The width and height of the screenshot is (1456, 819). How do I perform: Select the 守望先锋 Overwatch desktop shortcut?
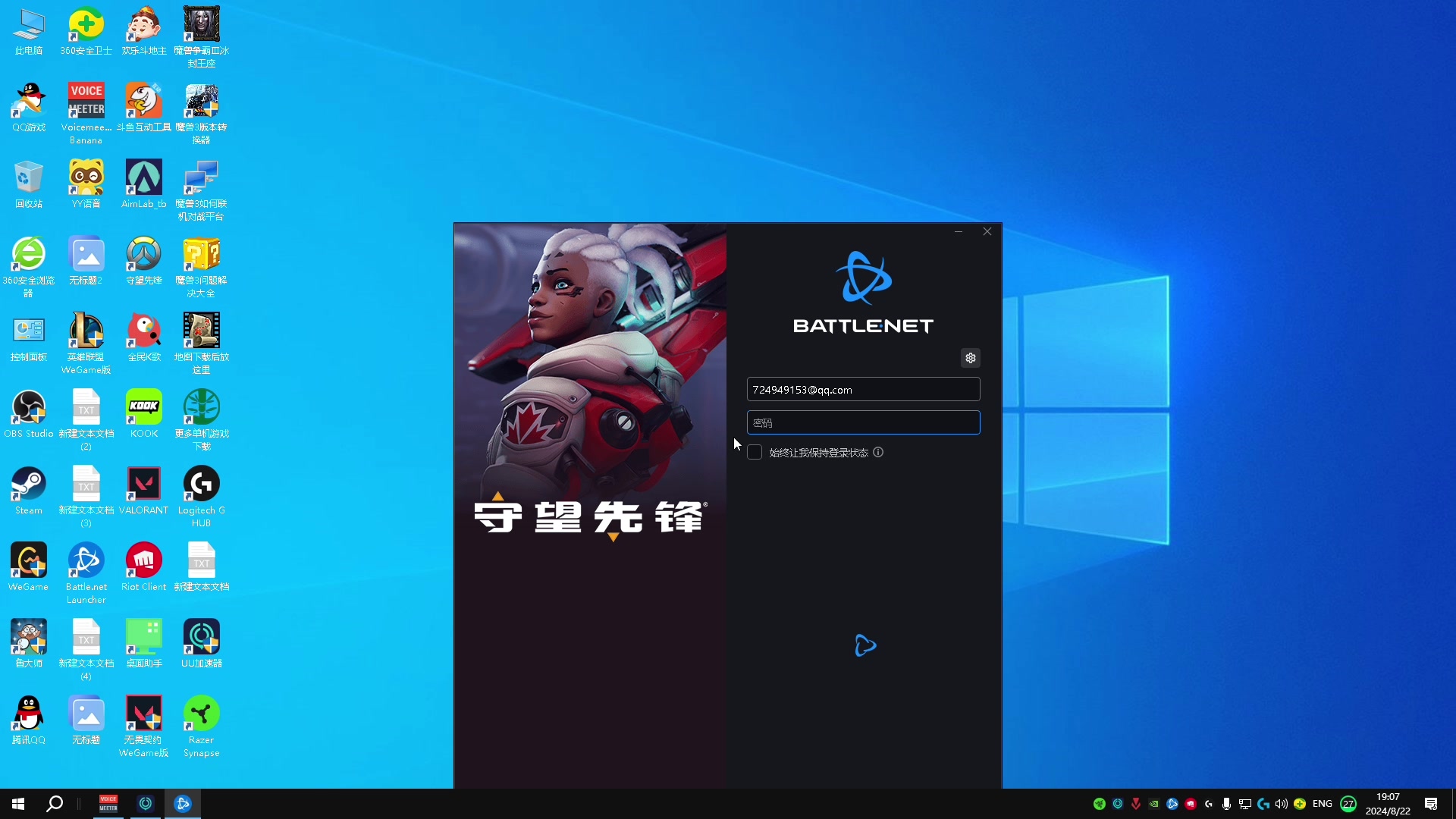click(144, 262)
